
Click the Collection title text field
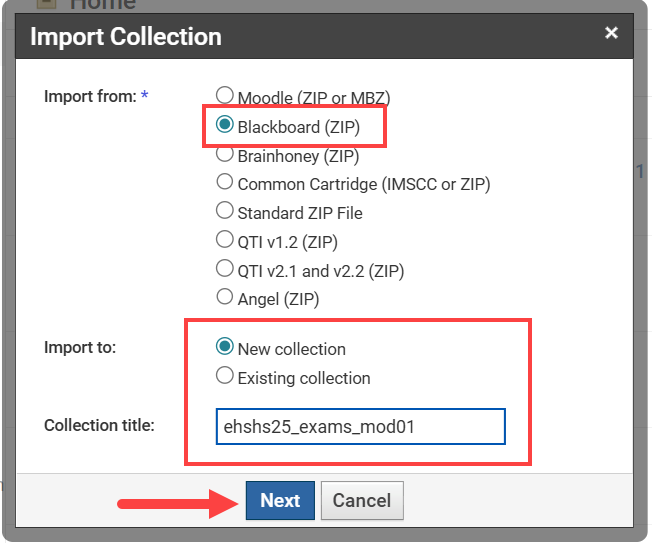[x=360, y=426]
